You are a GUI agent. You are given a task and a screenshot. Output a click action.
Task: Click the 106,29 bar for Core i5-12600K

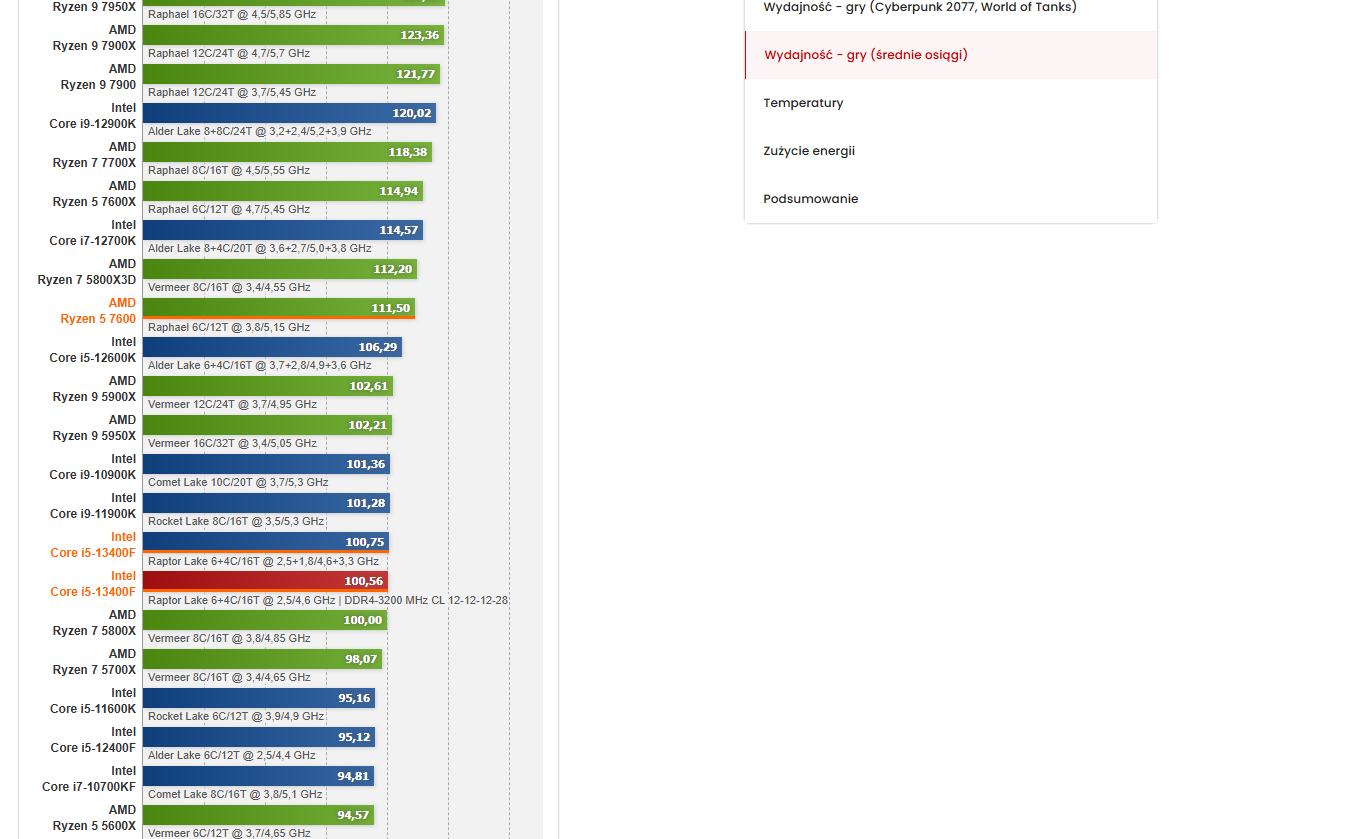click(x=272, y=347)
